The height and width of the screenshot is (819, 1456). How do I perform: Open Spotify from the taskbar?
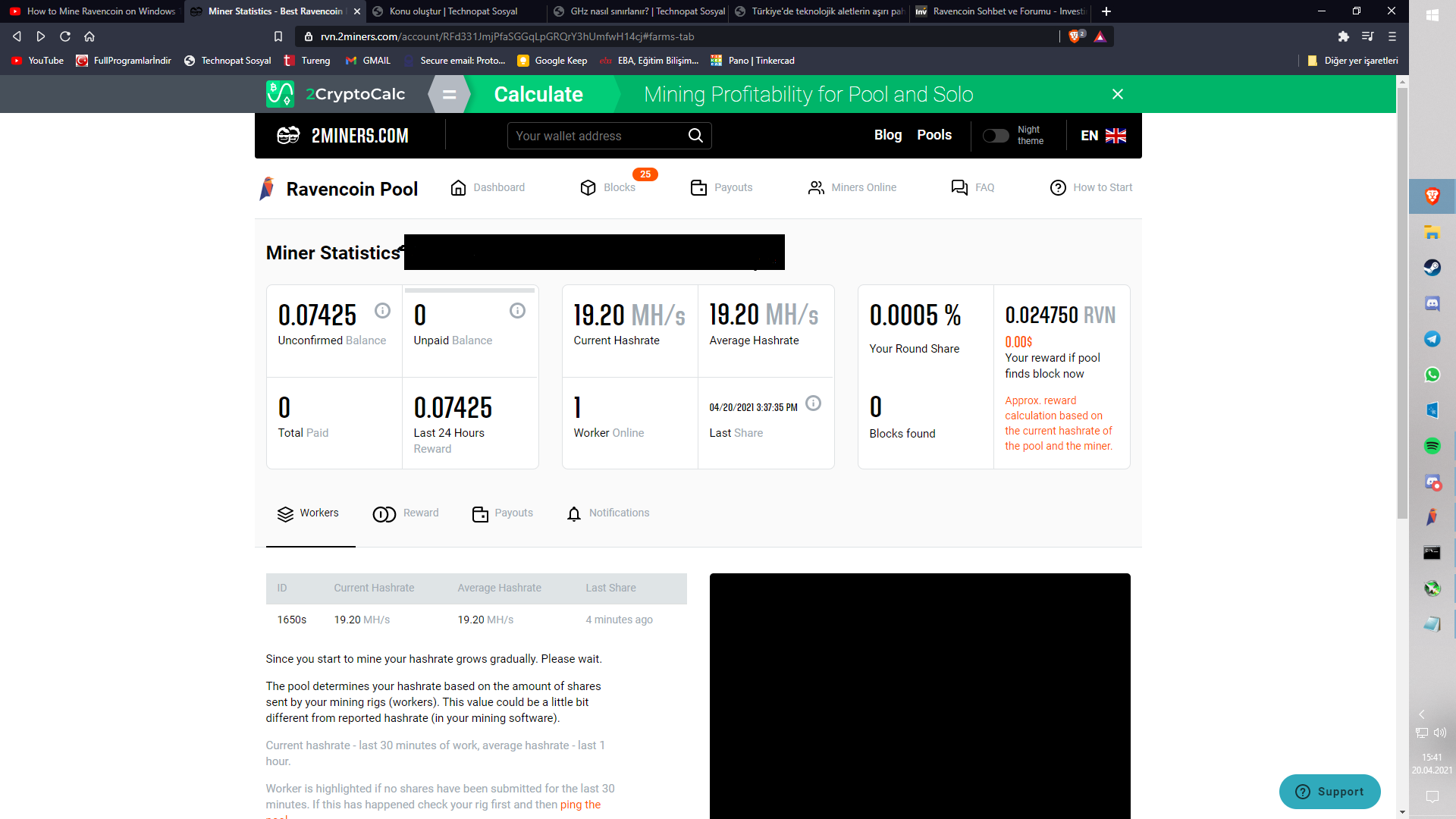click(1432, 446)
